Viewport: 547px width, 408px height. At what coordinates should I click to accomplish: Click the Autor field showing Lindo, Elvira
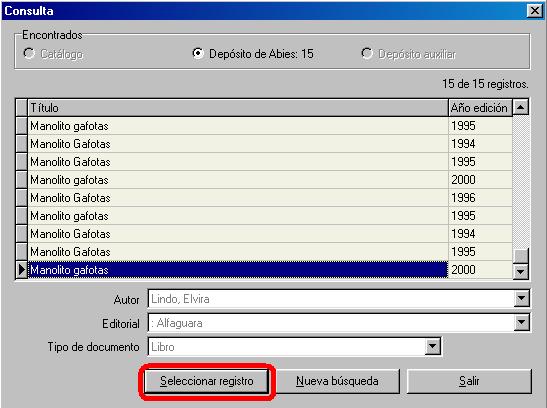331,299
